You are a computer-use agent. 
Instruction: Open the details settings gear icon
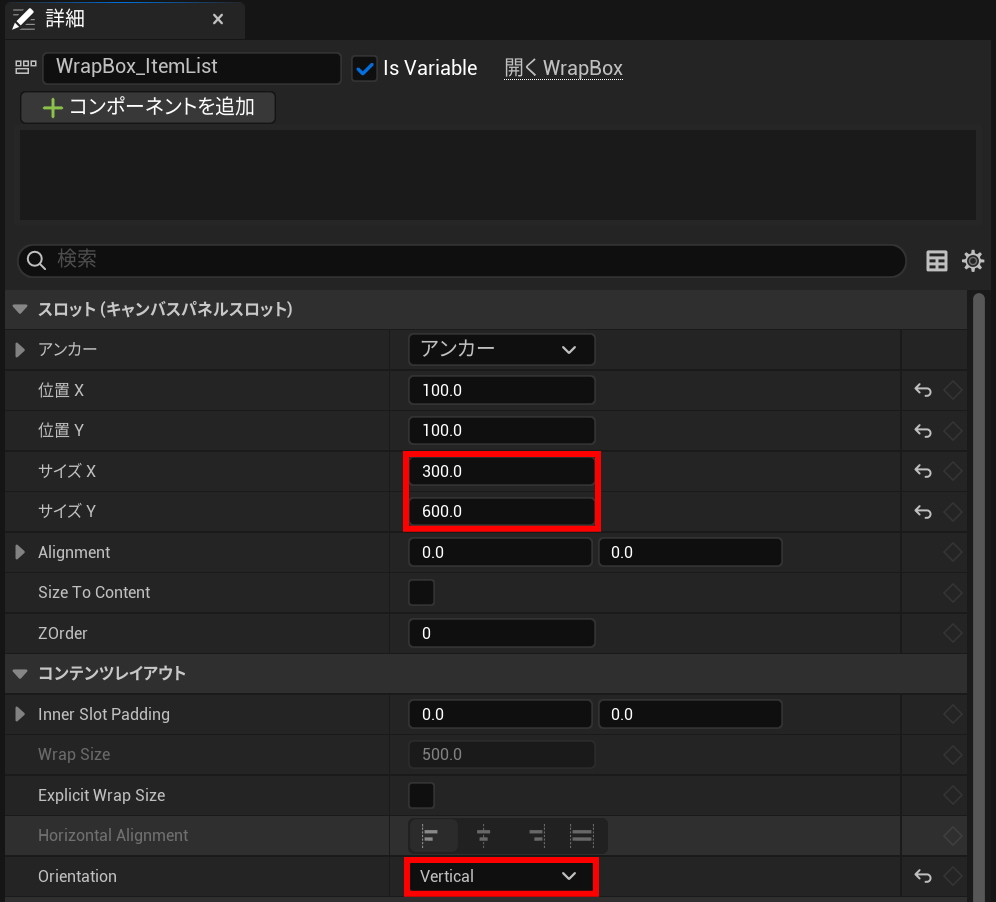(x=972, y=261)
